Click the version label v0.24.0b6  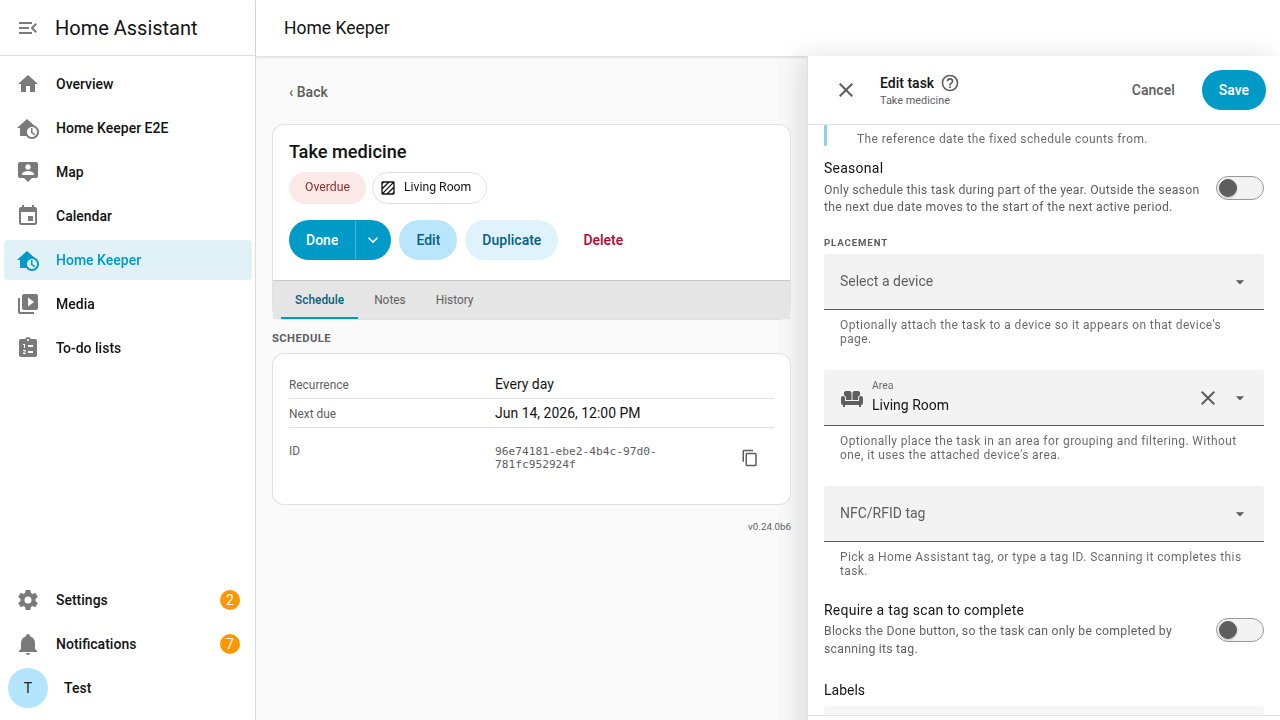pyautogui.click(x=769, y=526)
